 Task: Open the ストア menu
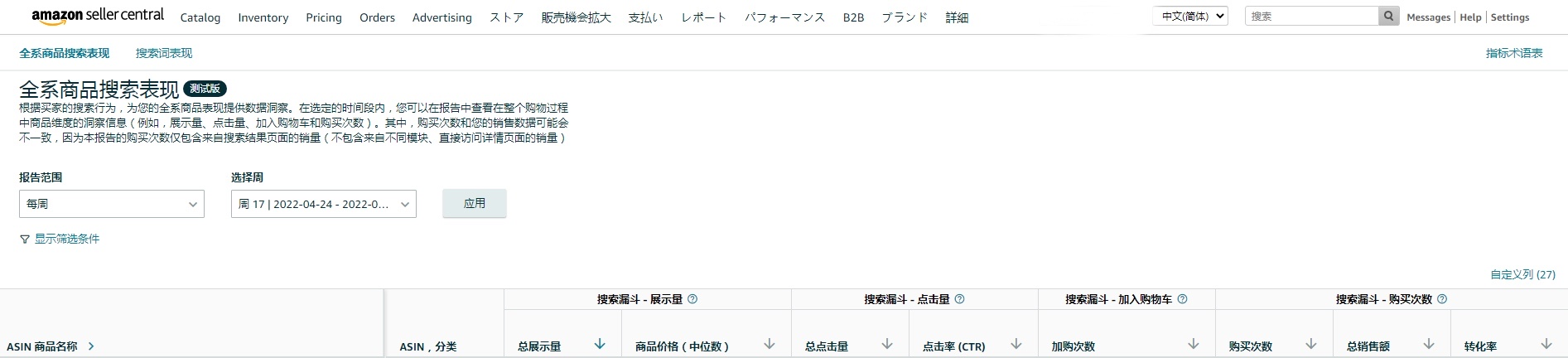(x=507, y=17)
